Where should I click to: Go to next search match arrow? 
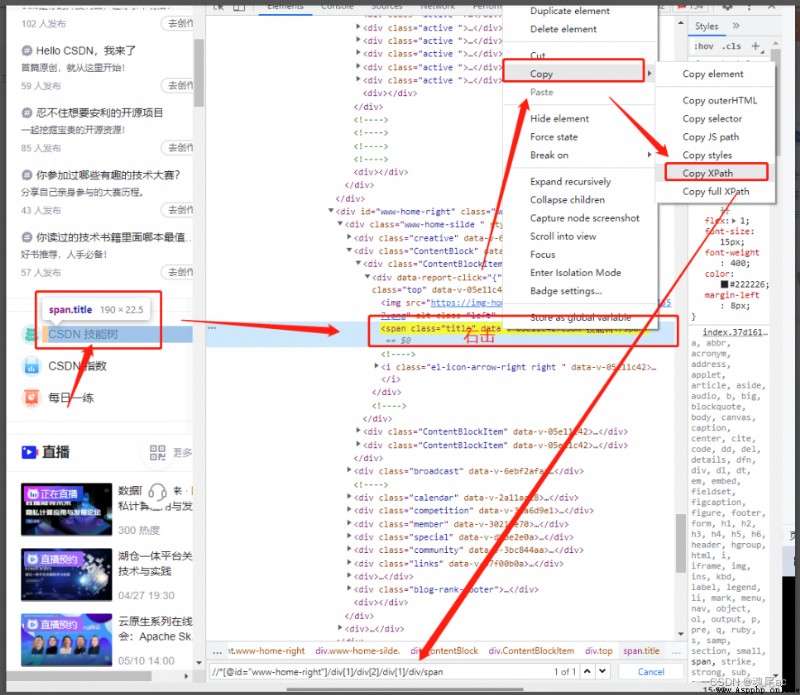click(x=603, y=672)
